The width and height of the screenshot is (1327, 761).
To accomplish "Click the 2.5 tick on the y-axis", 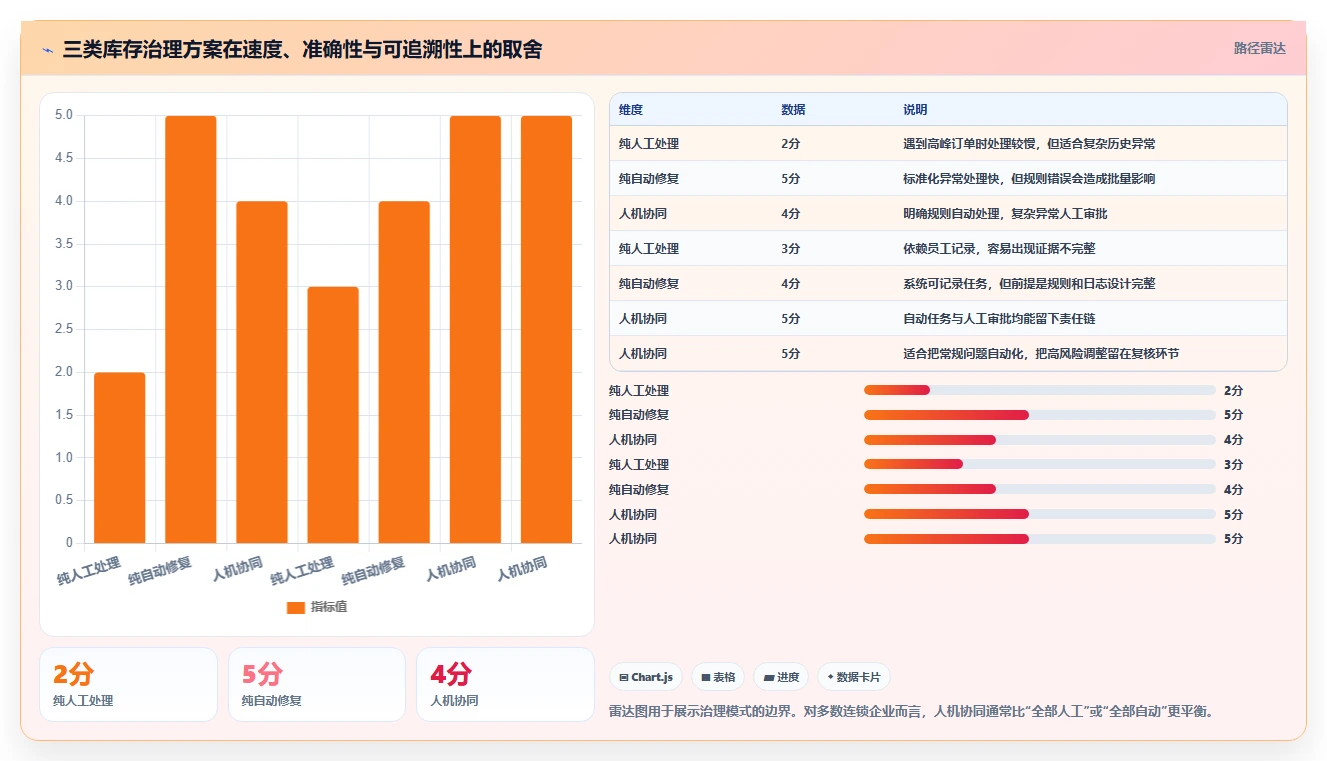I will [64, 329].
